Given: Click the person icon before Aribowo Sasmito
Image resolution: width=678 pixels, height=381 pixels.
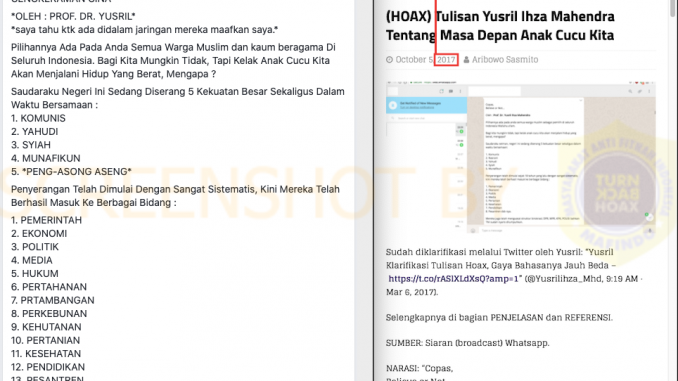Looking at the screenshot, I should 466,60.
